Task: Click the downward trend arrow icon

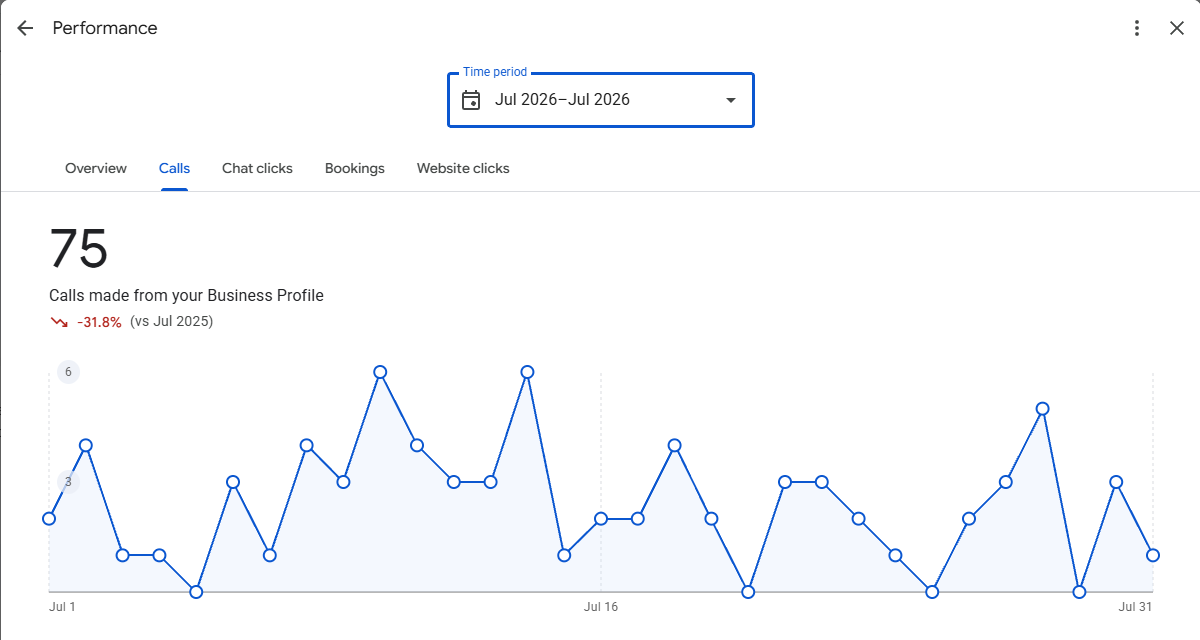Action: click(x=59, y=322)
